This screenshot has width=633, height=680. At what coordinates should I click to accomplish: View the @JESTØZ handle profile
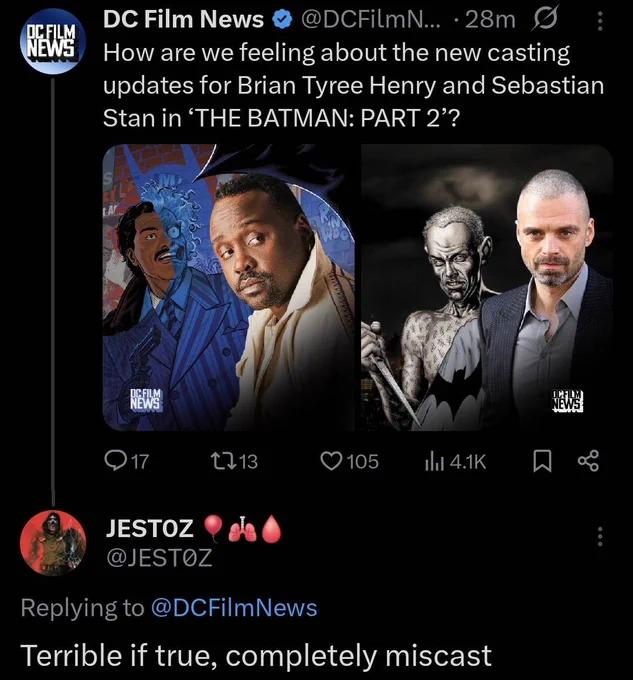click(x=160, y=557)
